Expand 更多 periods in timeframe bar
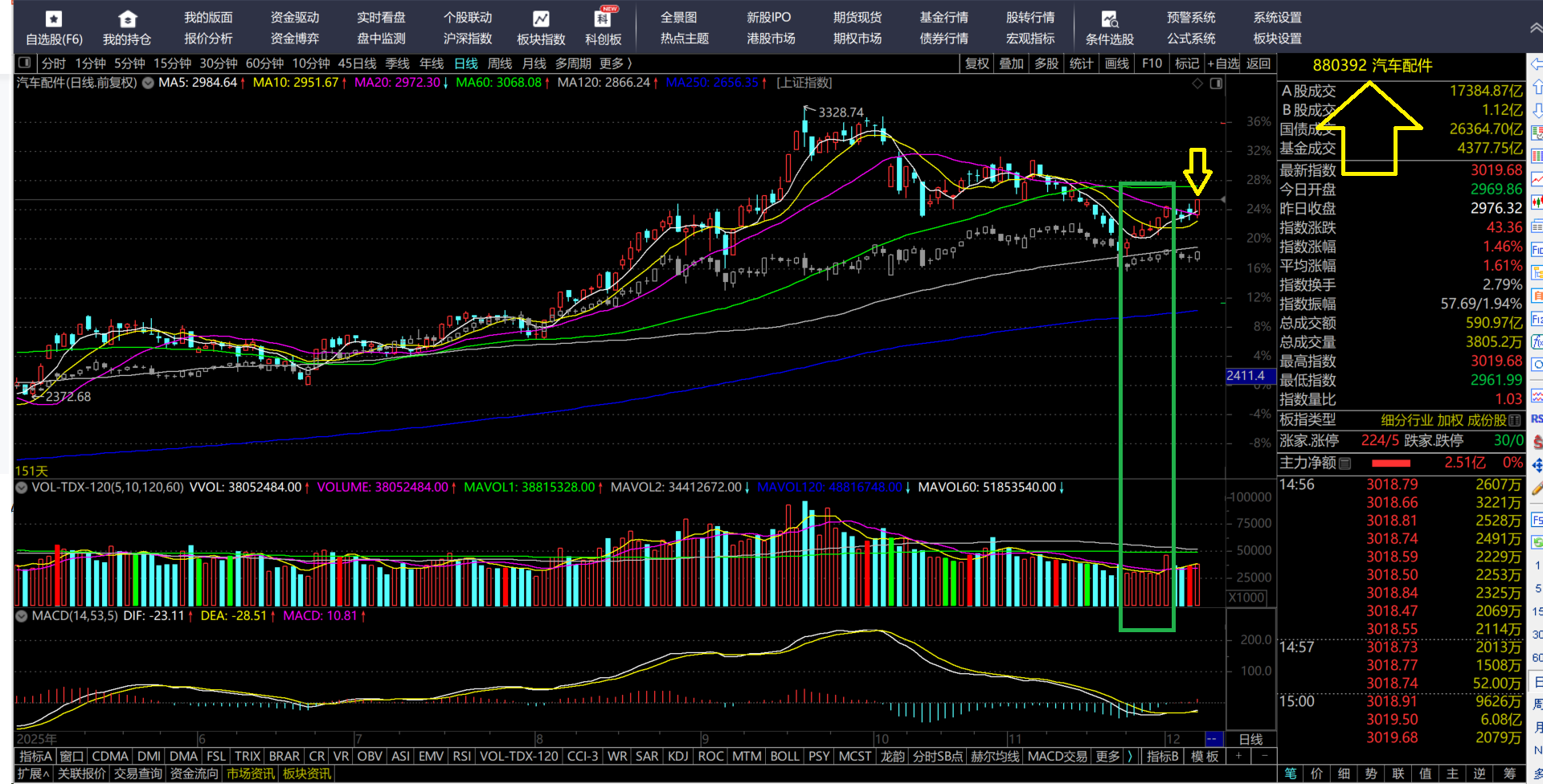 (x=616, y=63)
